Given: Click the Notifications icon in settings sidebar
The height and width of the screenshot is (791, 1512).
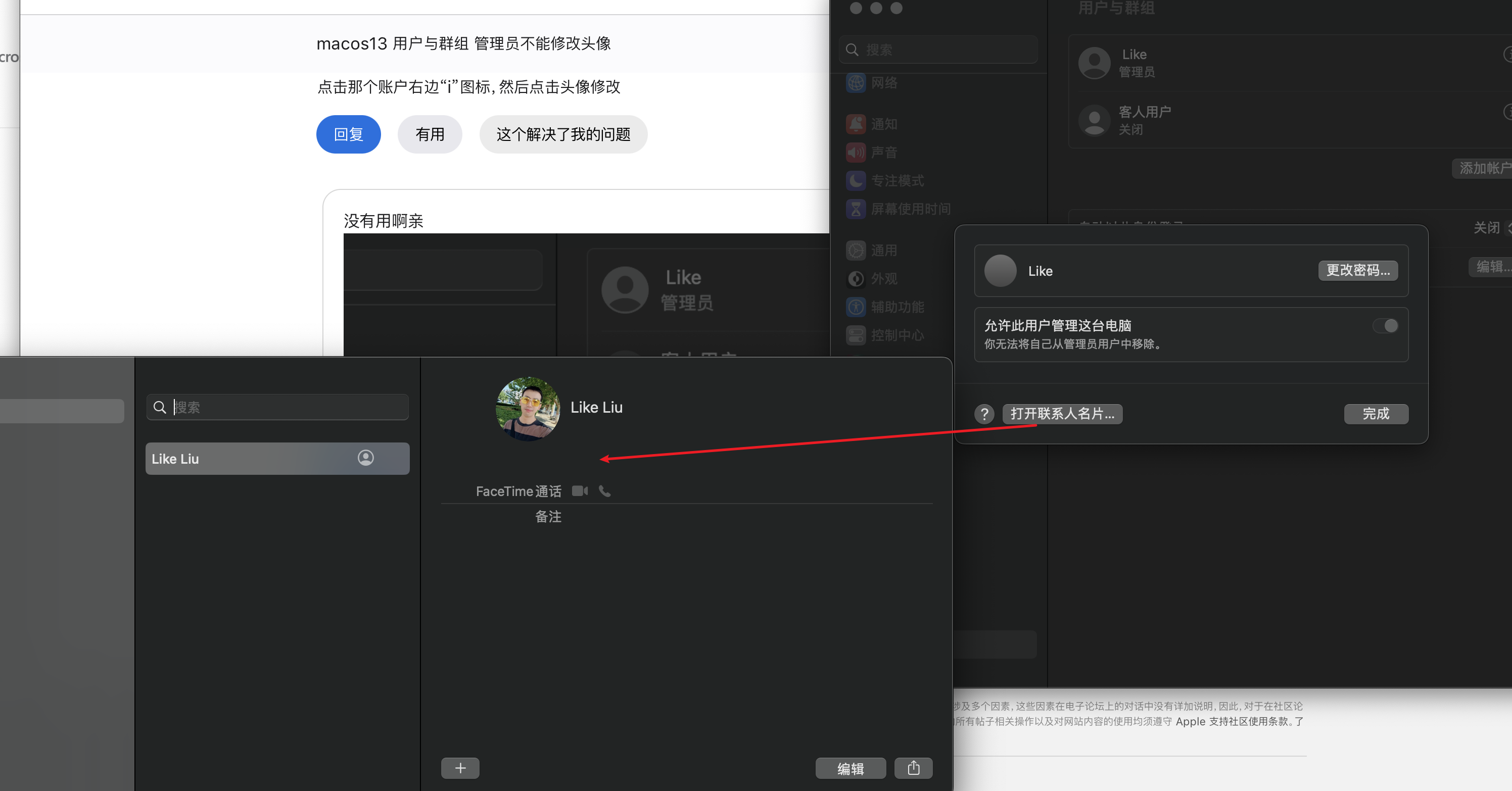Looking at the screenshot, I should (x=856, y=124).
